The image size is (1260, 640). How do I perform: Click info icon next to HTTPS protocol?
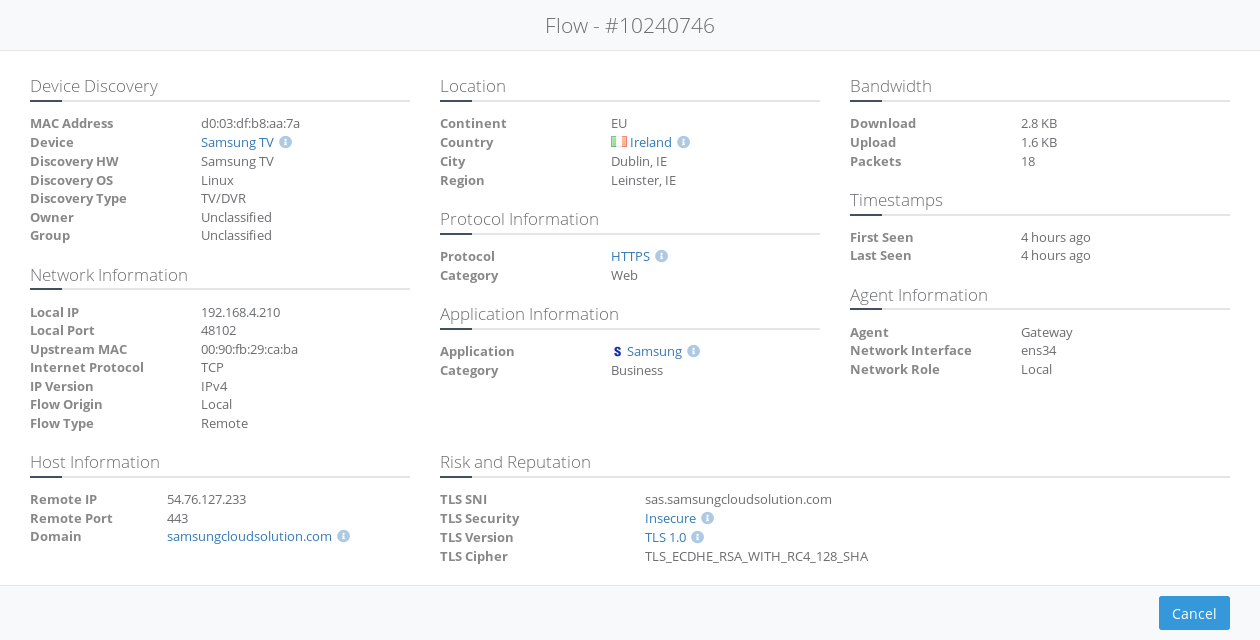point(661,257)
